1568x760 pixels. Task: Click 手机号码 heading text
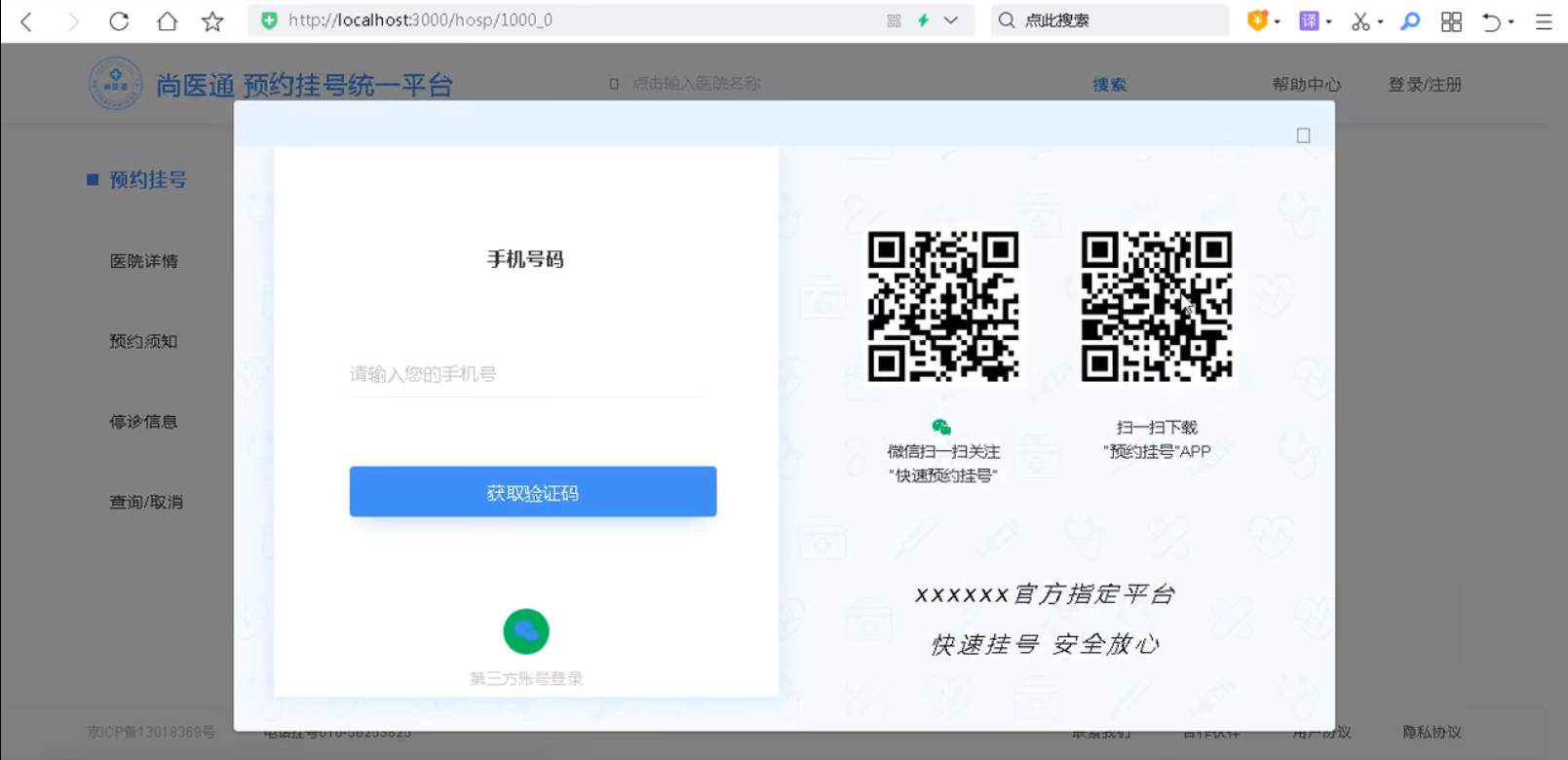[525, 259]
